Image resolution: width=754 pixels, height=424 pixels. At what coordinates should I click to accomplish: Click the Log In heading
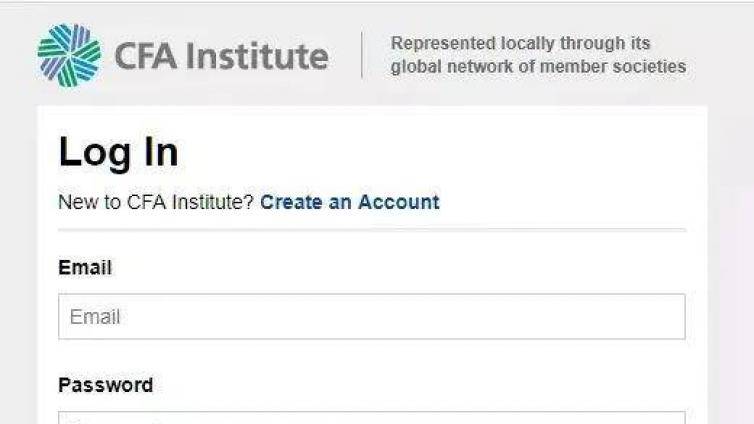pyautogui.click(x=118, y=153)
